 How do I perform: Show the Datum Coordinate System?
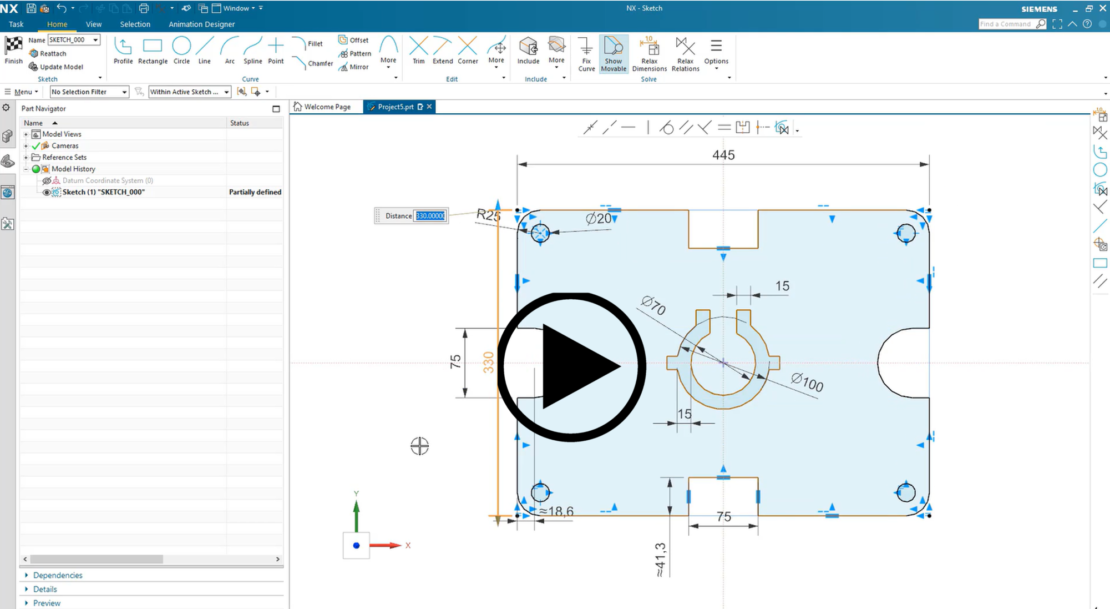point(46,181)
